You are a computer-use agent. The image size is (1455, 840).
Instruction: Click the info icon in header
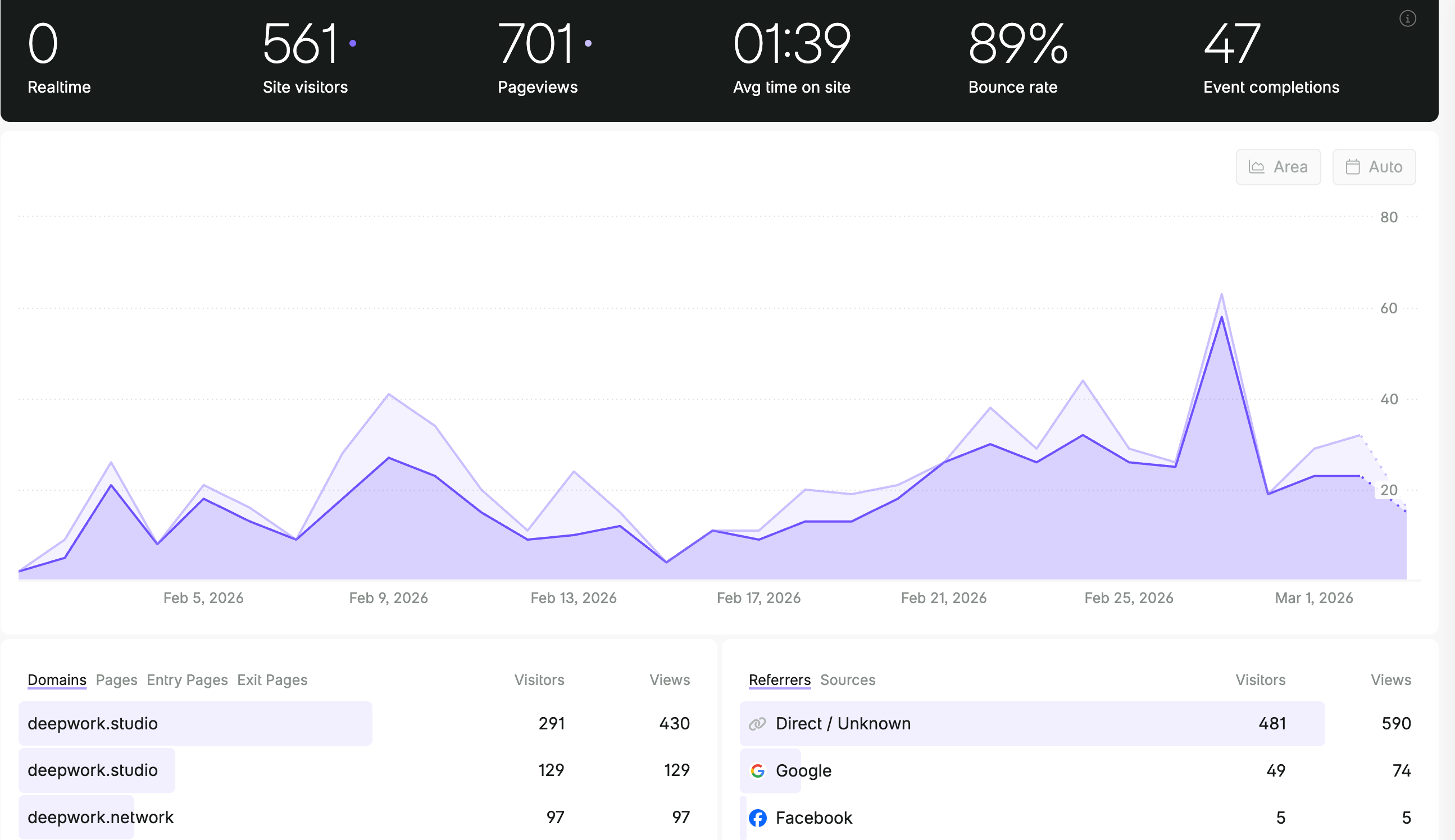point(1407,19)
